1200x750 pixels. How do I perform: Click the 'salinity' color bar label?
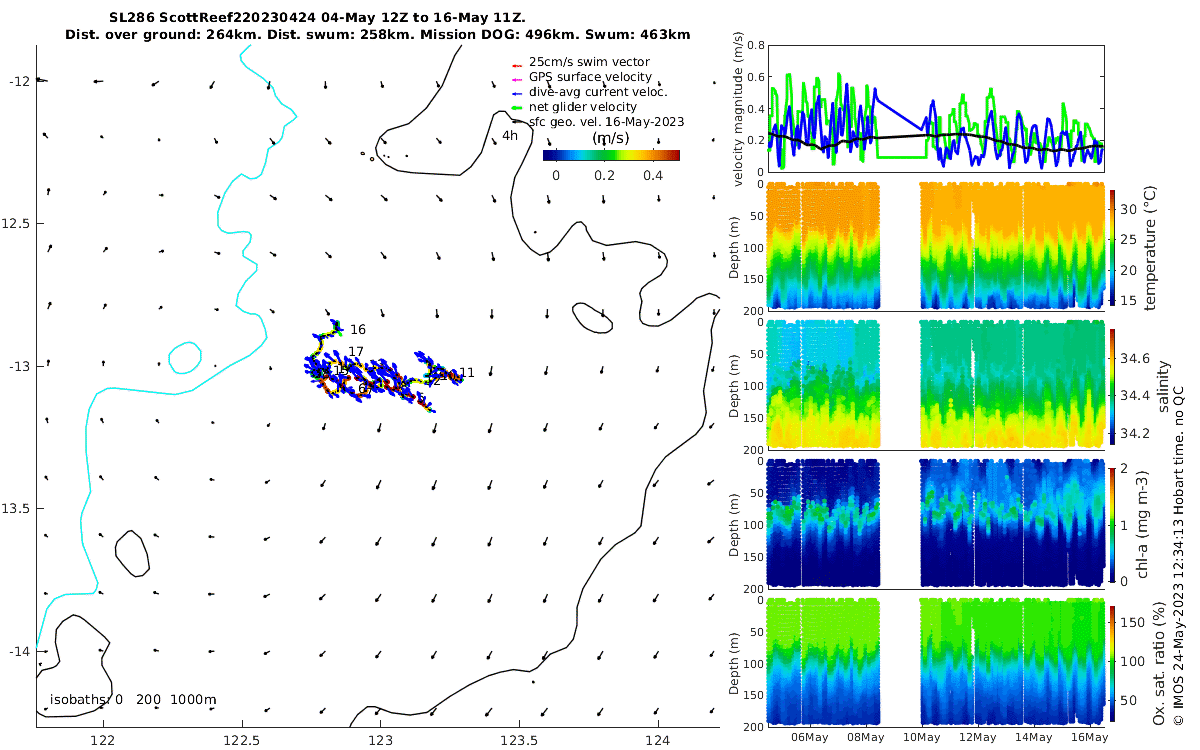[x=1163, y=385]
